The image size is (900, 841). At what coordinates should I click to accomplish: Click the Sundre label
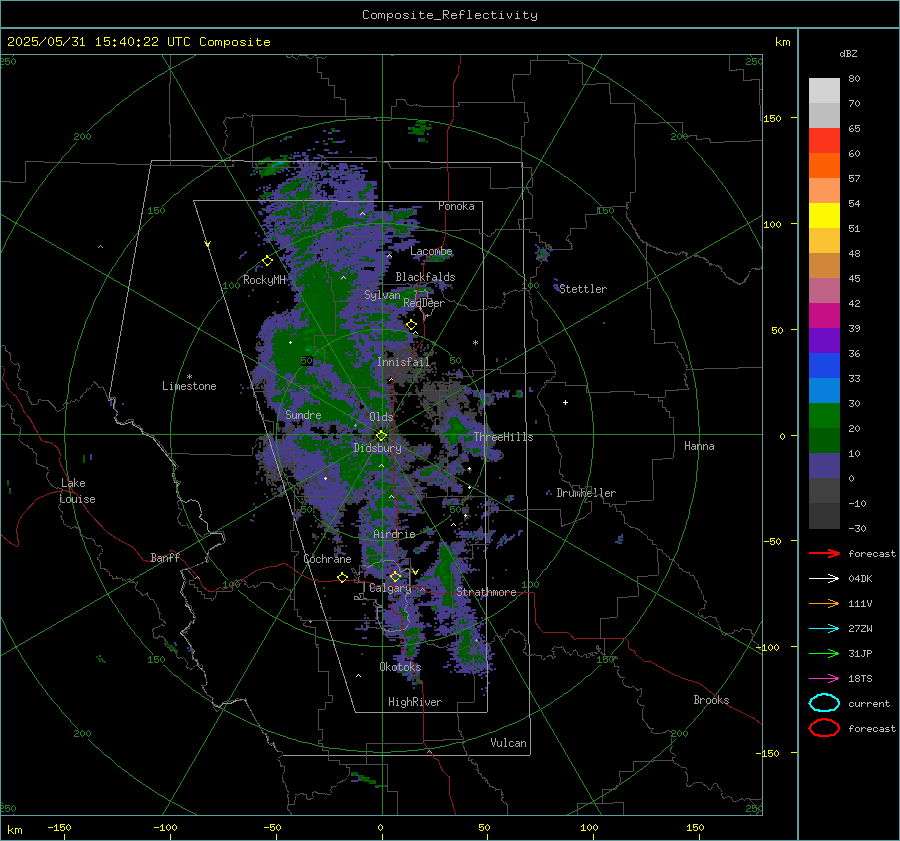click(303, 414)
